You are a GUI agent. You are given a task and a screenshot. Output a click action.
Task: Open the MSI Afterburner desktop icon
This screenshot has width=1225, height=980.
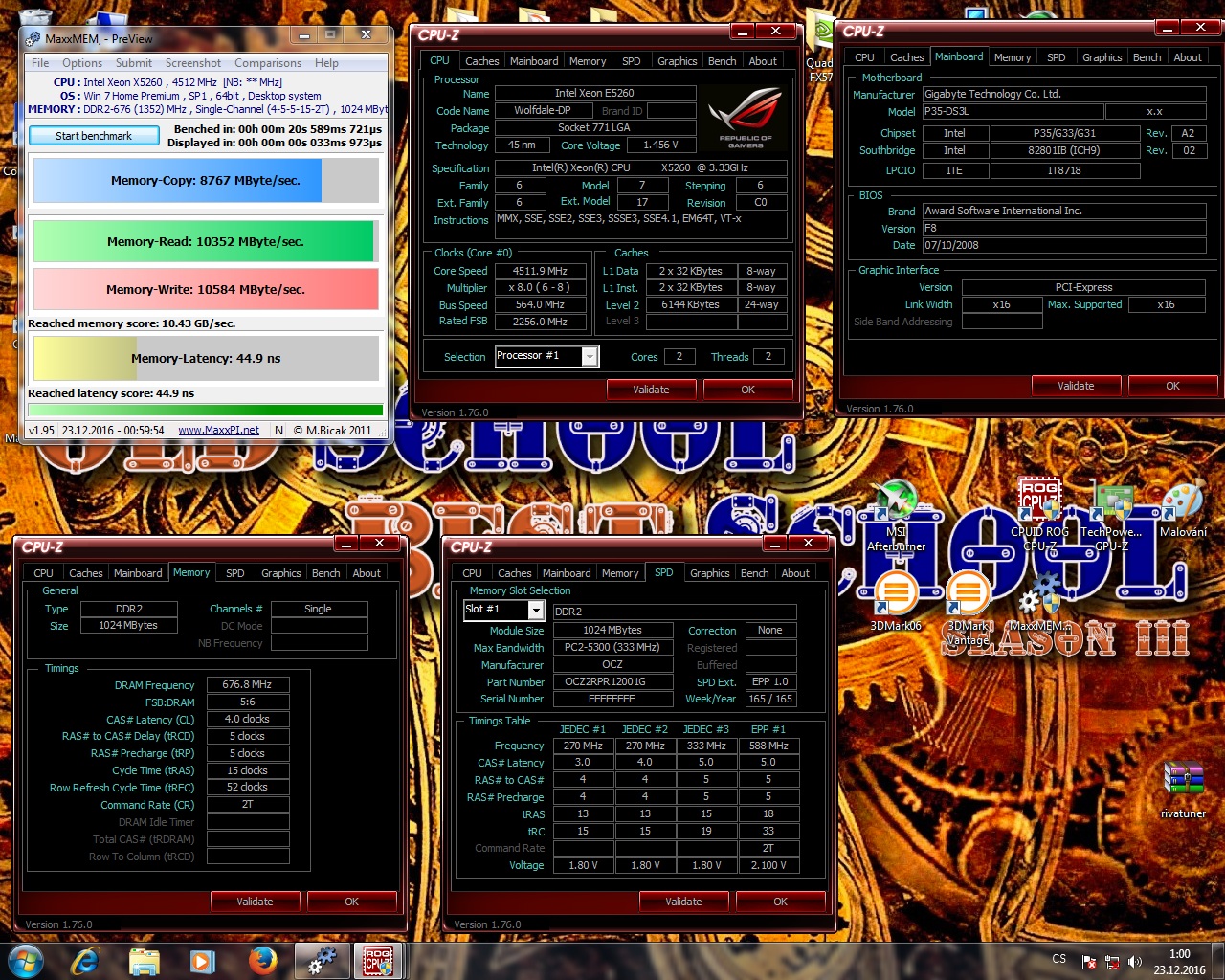896,515
